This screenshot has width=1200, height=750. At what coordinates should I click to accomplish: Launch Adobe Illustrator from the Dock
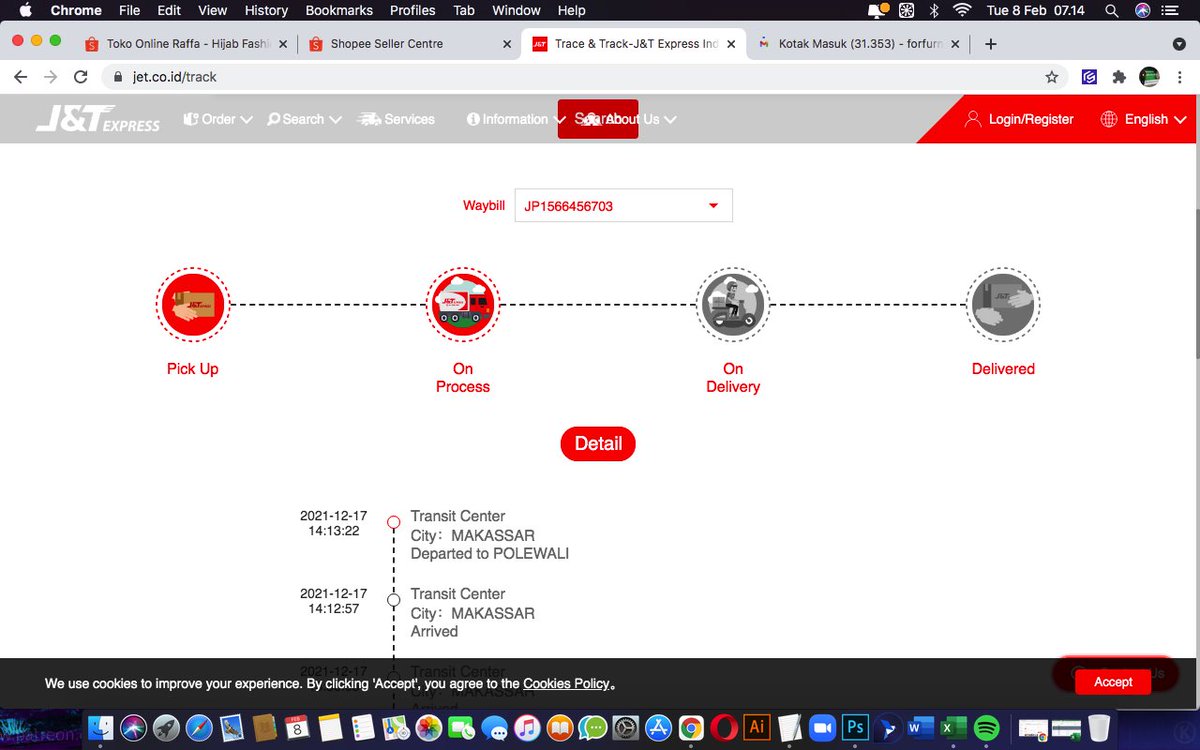coord(757,727)
